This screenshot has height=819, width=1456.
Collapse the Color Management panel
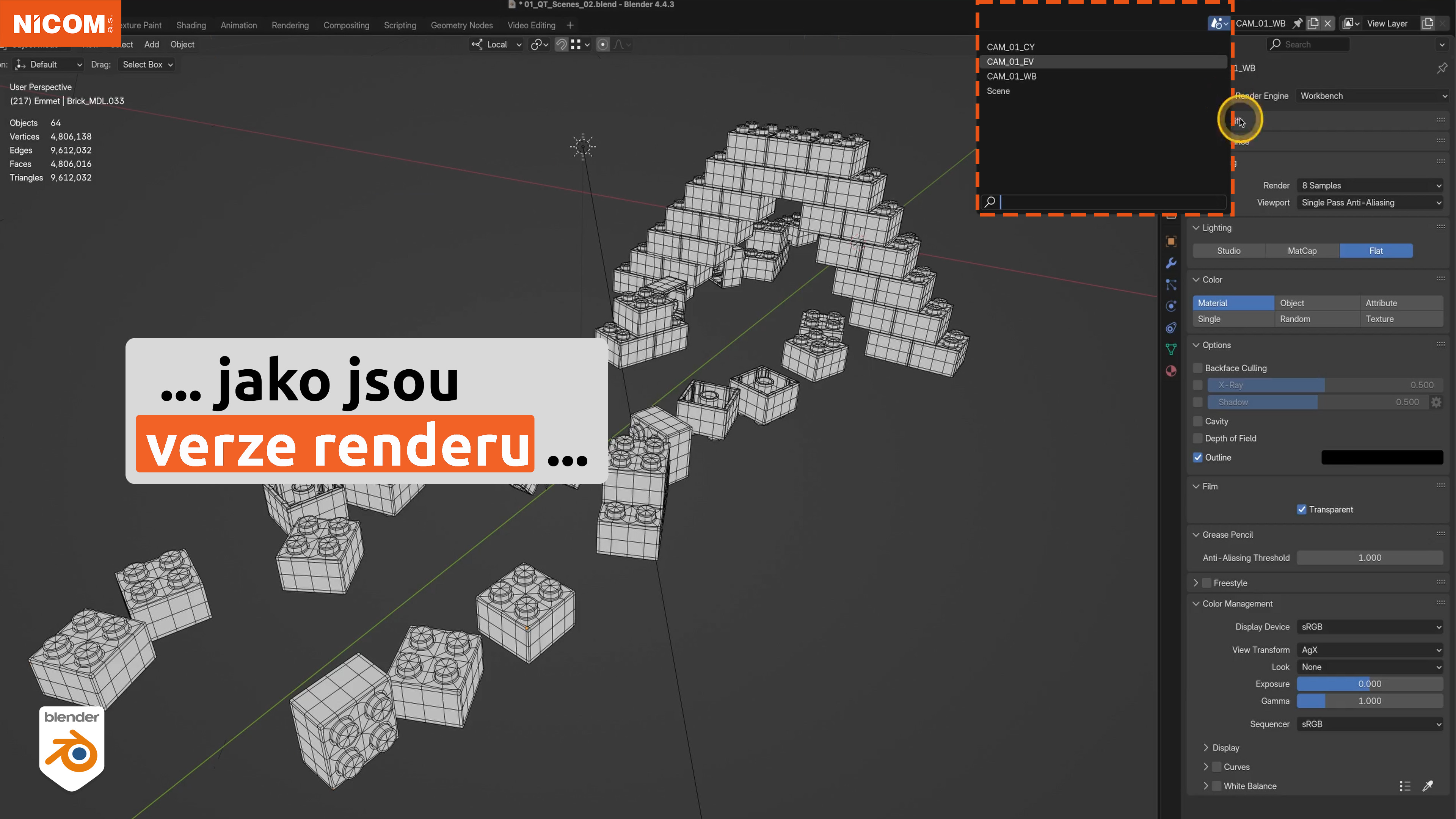point(1196,604)
